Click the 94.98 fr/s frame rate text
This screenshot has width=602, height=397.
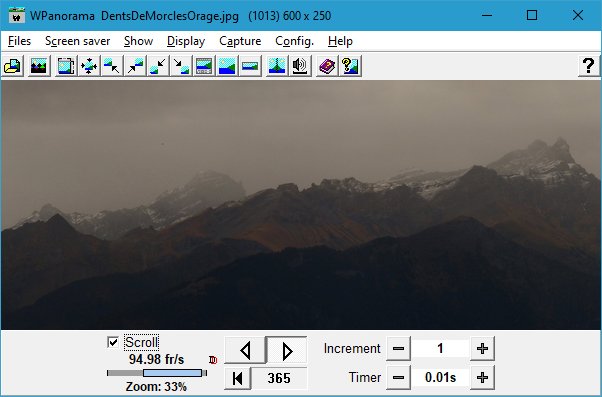pos(156,359)
